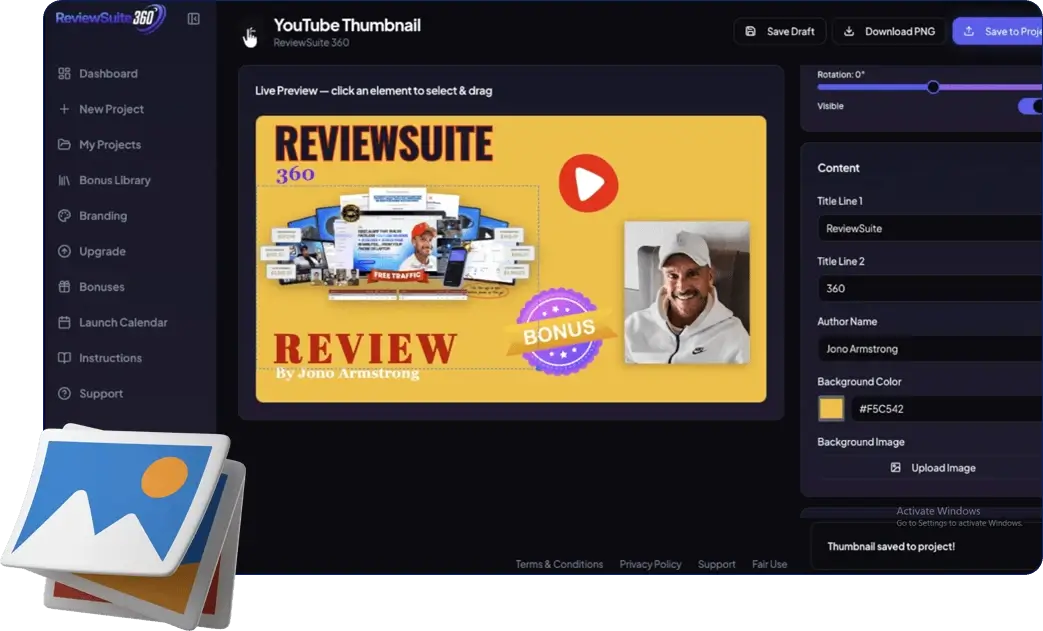The height and width of the screenshot is (631, 1043).
Task: Click the Instructions book icon
Action: [62, 357]
